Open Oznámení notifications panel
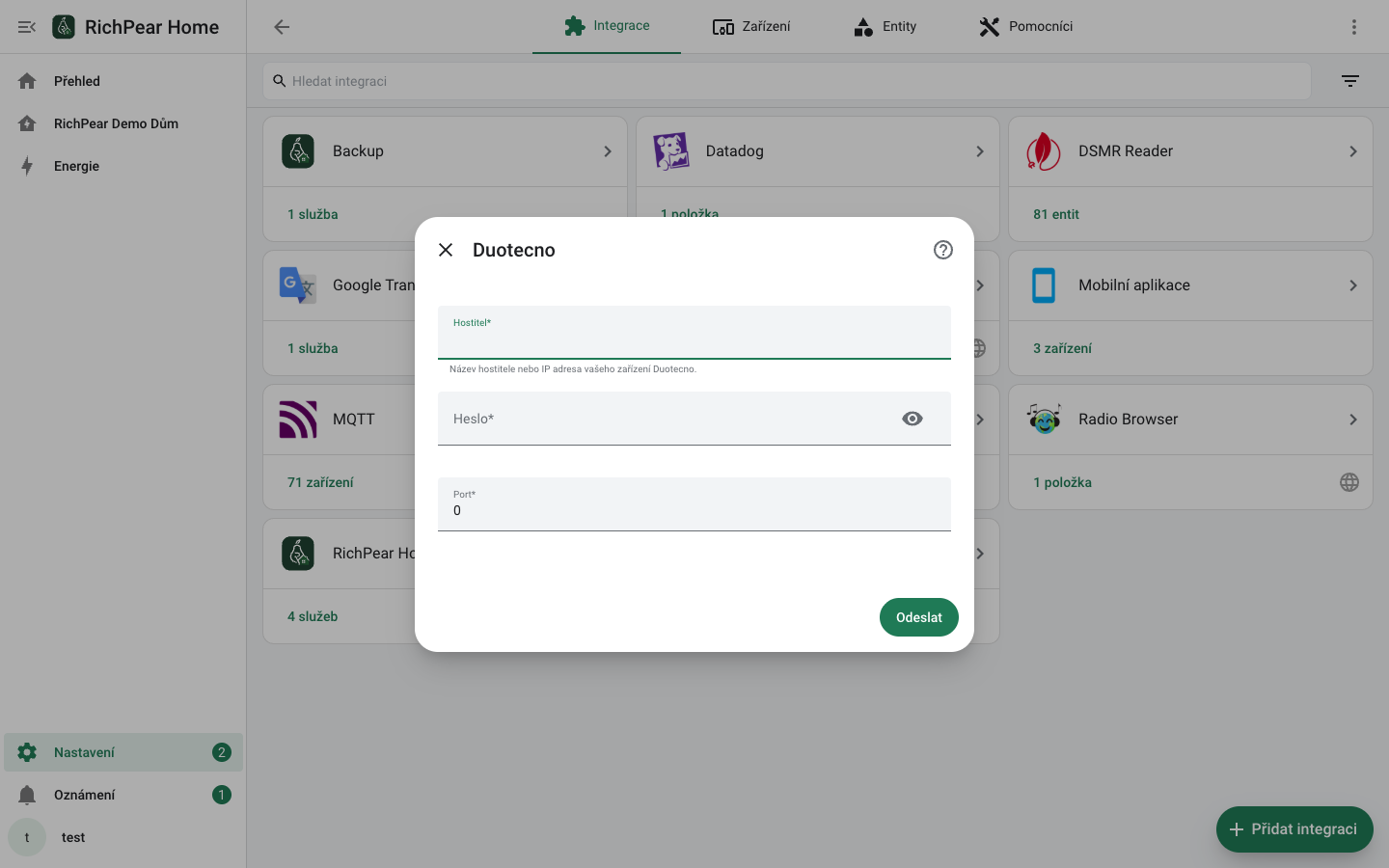Screen dimensions: 1389x868 [x=123, y=795]
